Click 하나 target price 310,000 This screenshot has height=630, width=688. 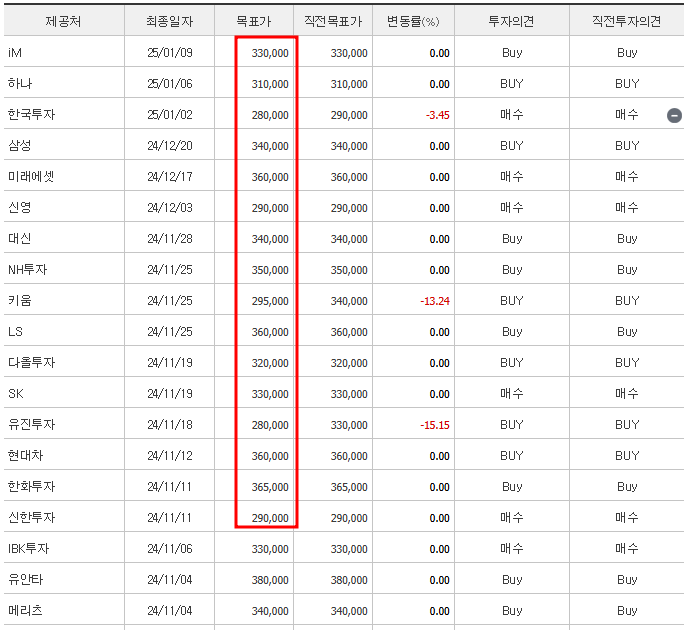pos(270,84)
